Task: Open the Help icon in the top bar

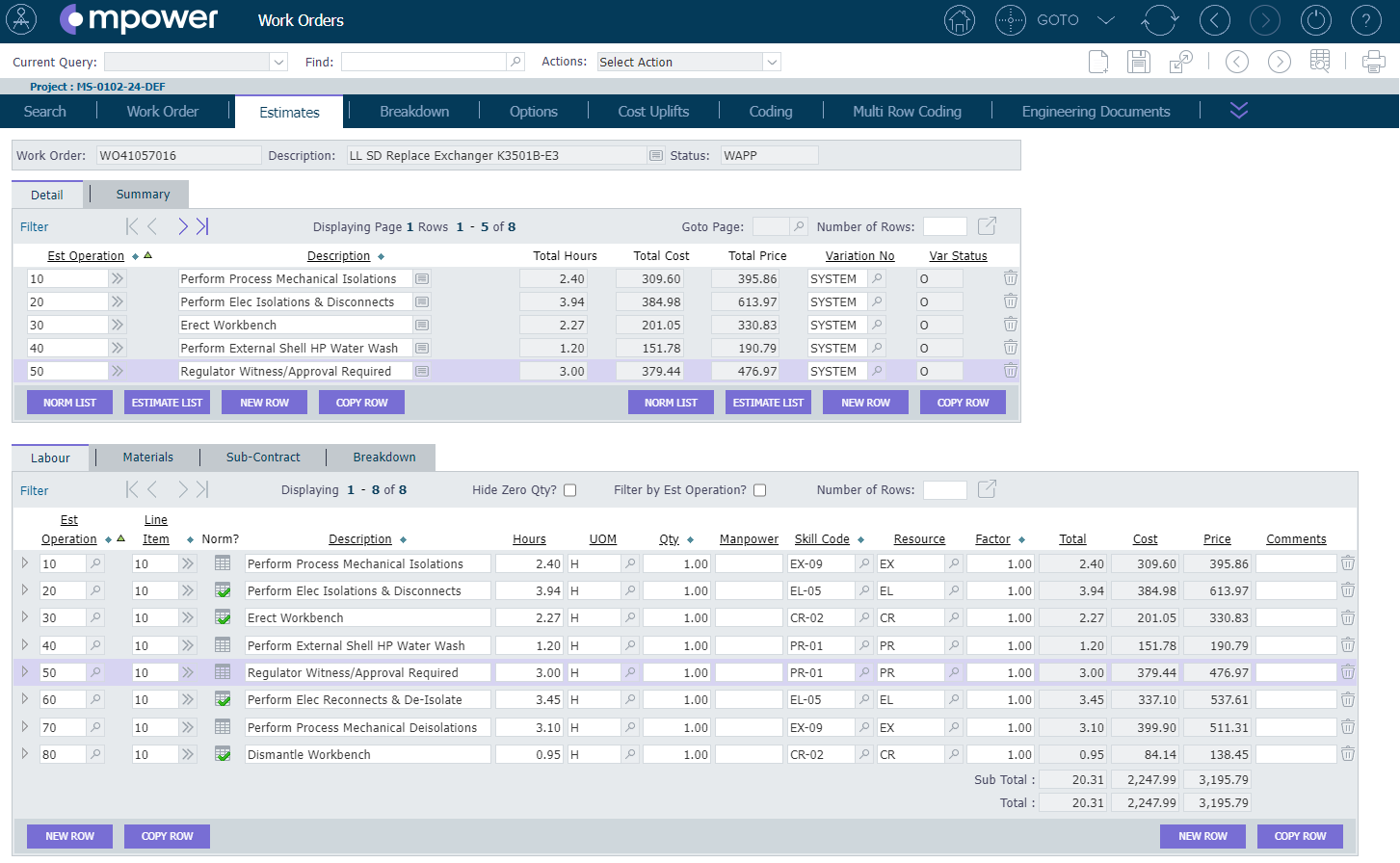Action: [x=1366, y=20]
